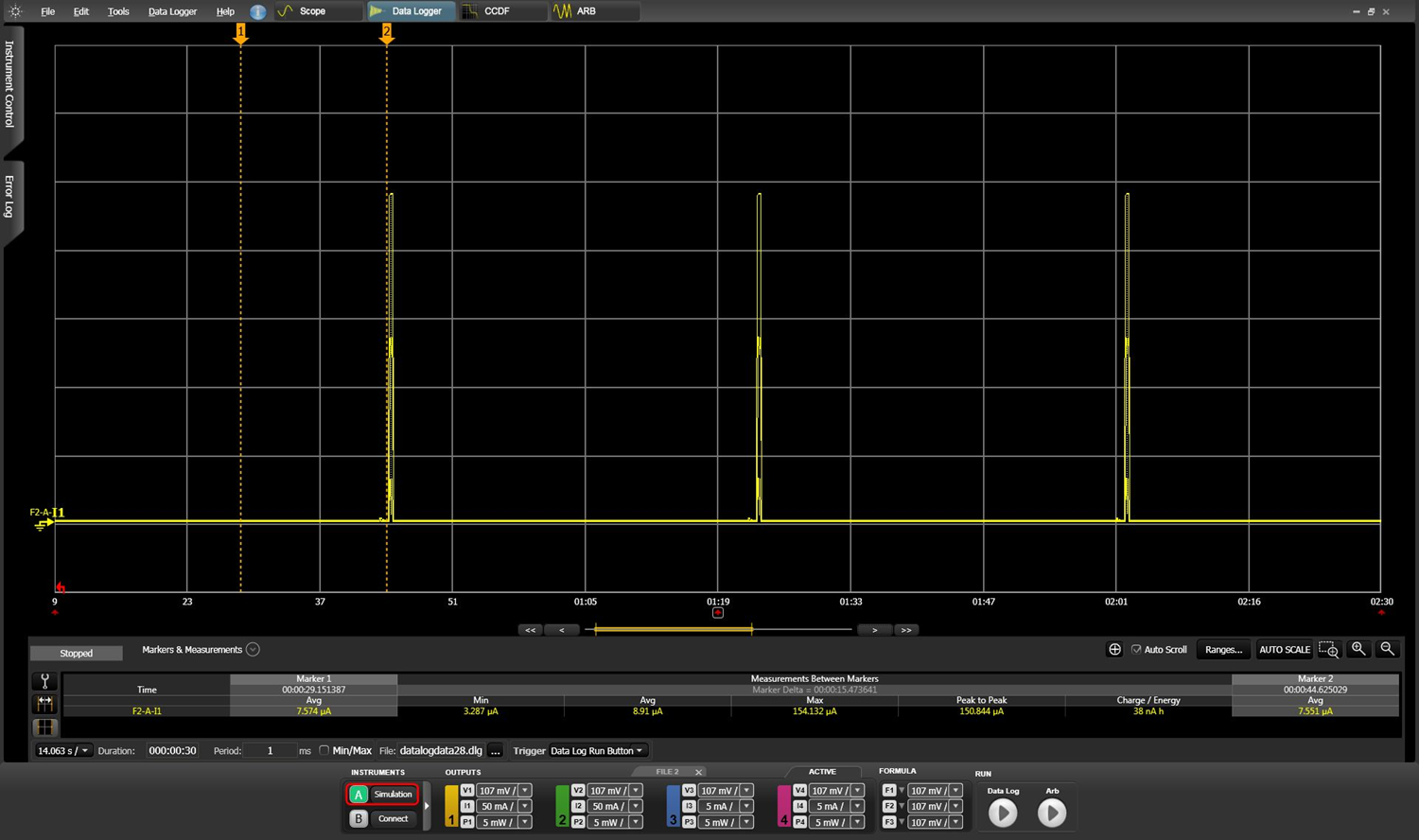Toggle the Auto Scroll checkbox
This screenshot has height=840, width=1419.
click(1136, 650)
